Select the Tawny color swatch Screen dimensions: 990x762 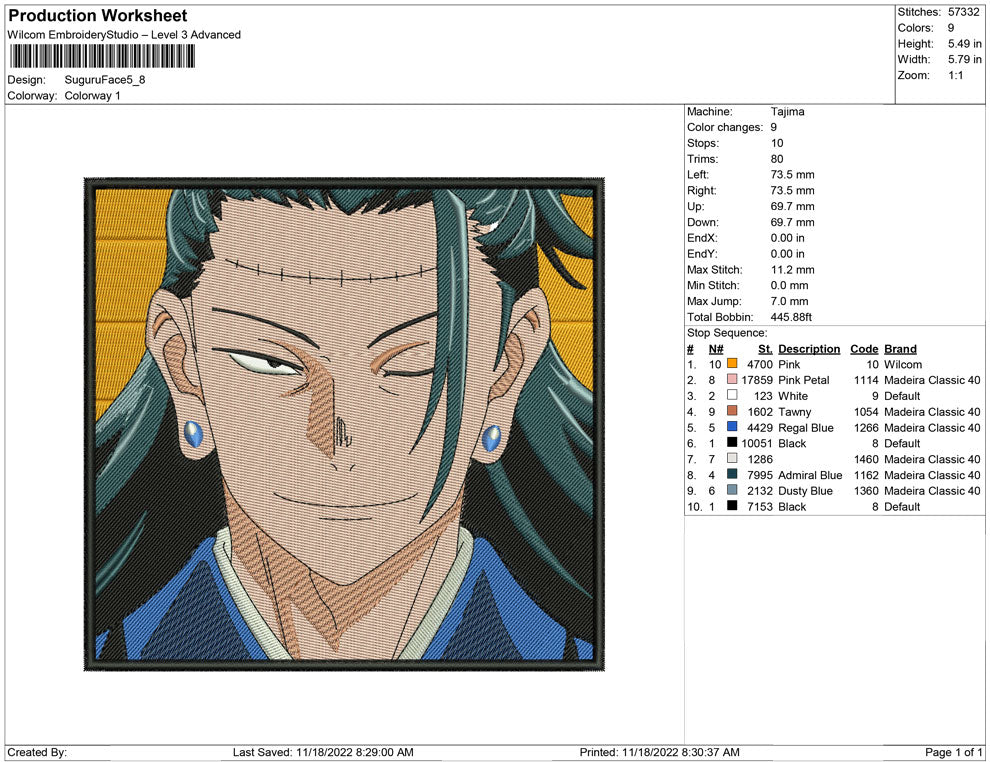tap(732, 411)
